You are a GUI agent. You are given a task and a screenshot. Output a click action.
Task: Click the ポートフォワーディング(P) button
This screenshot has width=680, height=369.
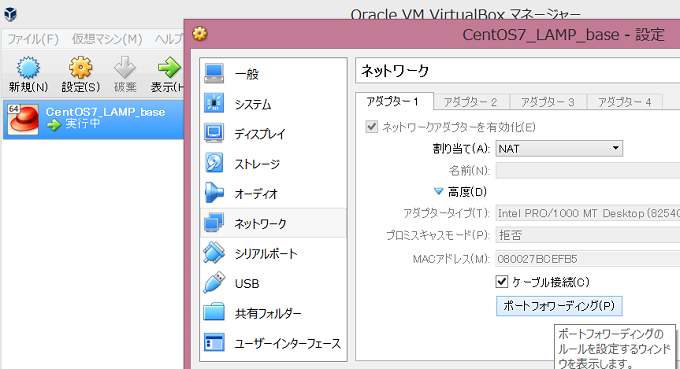[x=559, y=306]
